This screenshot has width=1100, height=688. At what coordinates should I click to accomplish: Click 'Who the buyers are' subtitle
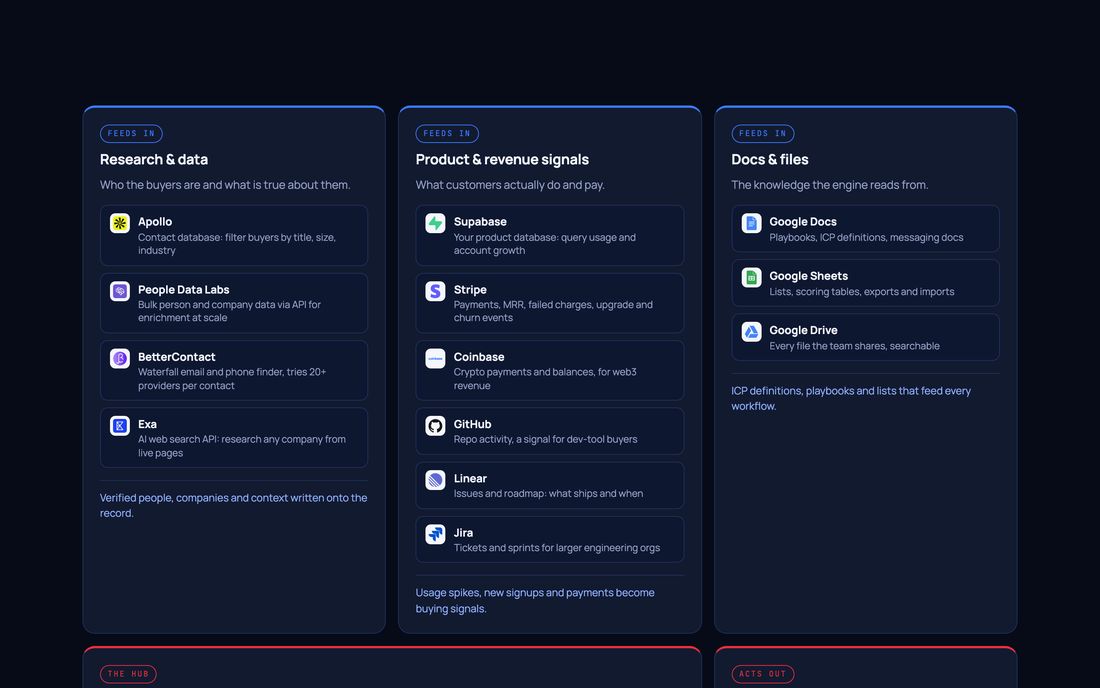225,185
